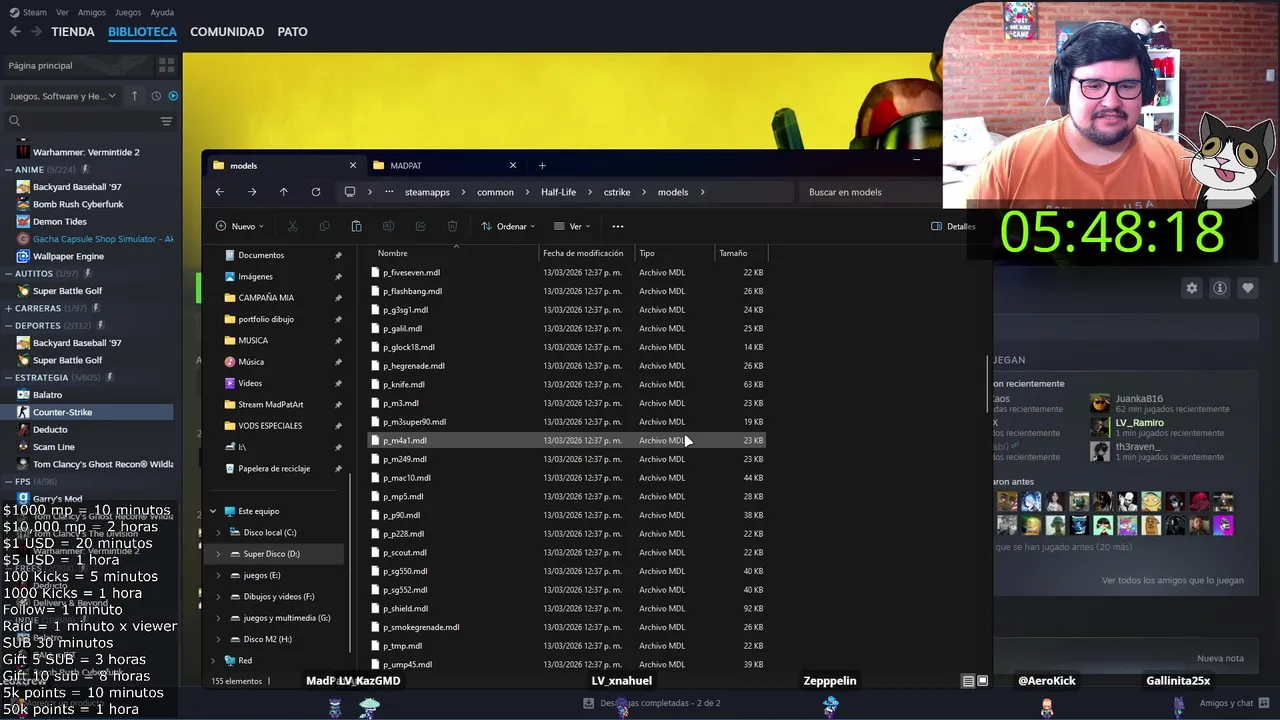Toggle Steam library sort direction arrow
Image resolution: width=1280 pixels, height=720 pixels.
[135, 96]
